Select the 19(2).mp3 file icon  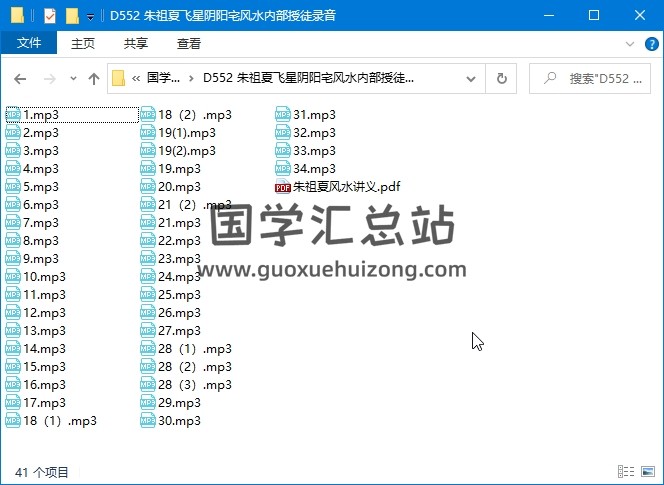(x=148, y=151)
